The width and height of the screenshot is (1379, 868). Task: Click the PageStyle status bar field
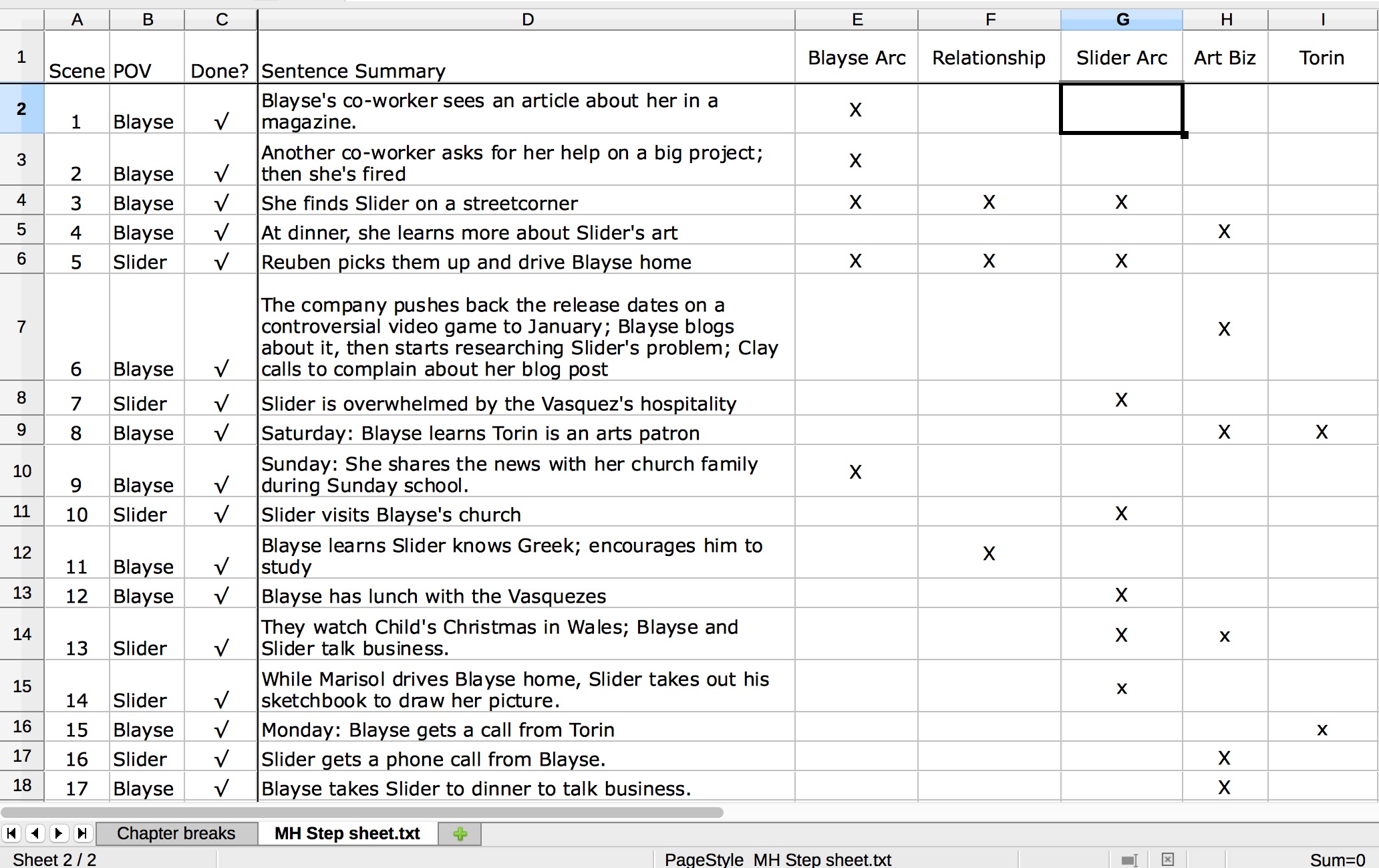[x=778, y=859]
